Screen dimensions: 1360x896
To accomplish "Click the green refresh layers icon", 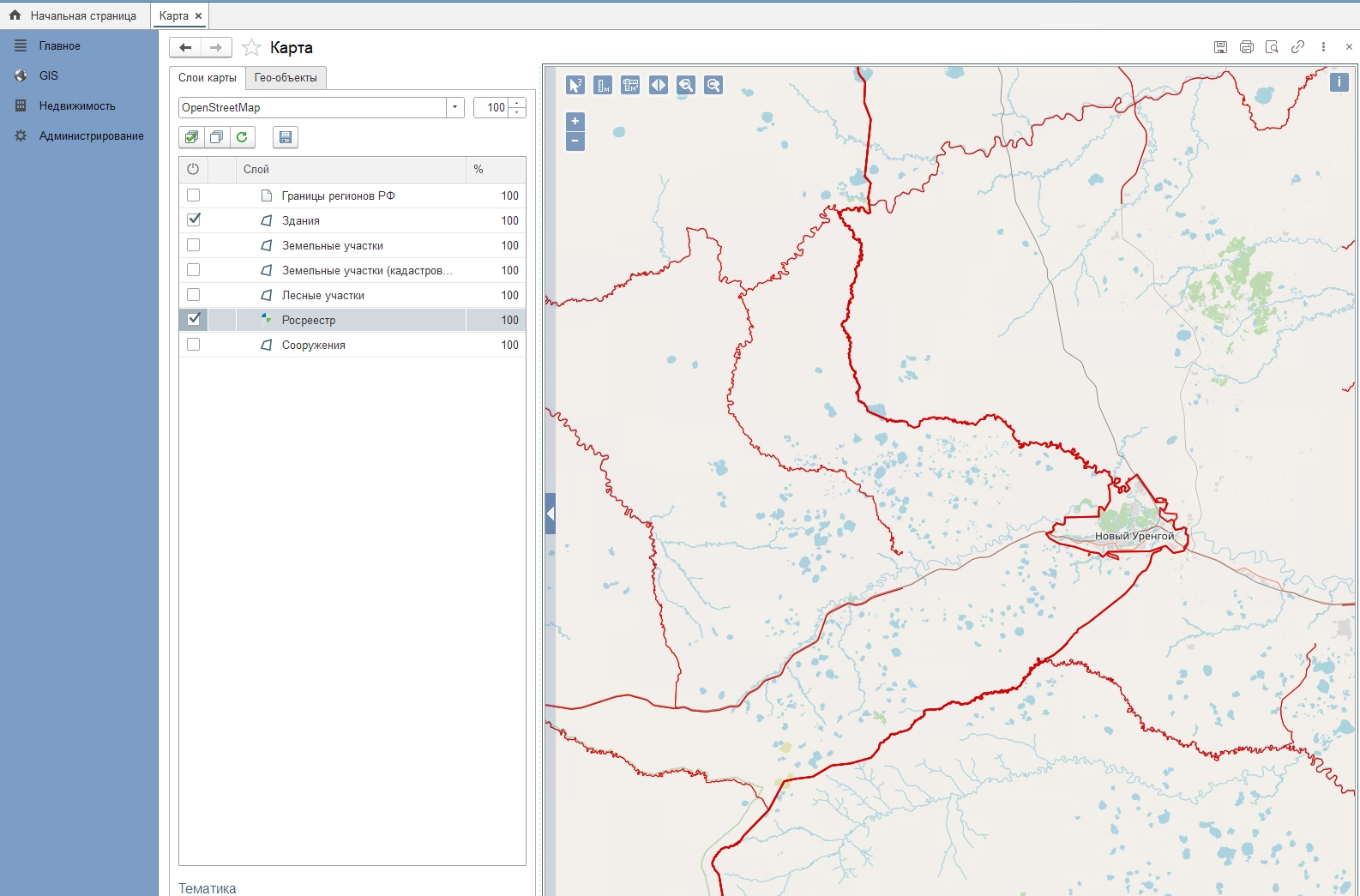I will coord(242,137).
